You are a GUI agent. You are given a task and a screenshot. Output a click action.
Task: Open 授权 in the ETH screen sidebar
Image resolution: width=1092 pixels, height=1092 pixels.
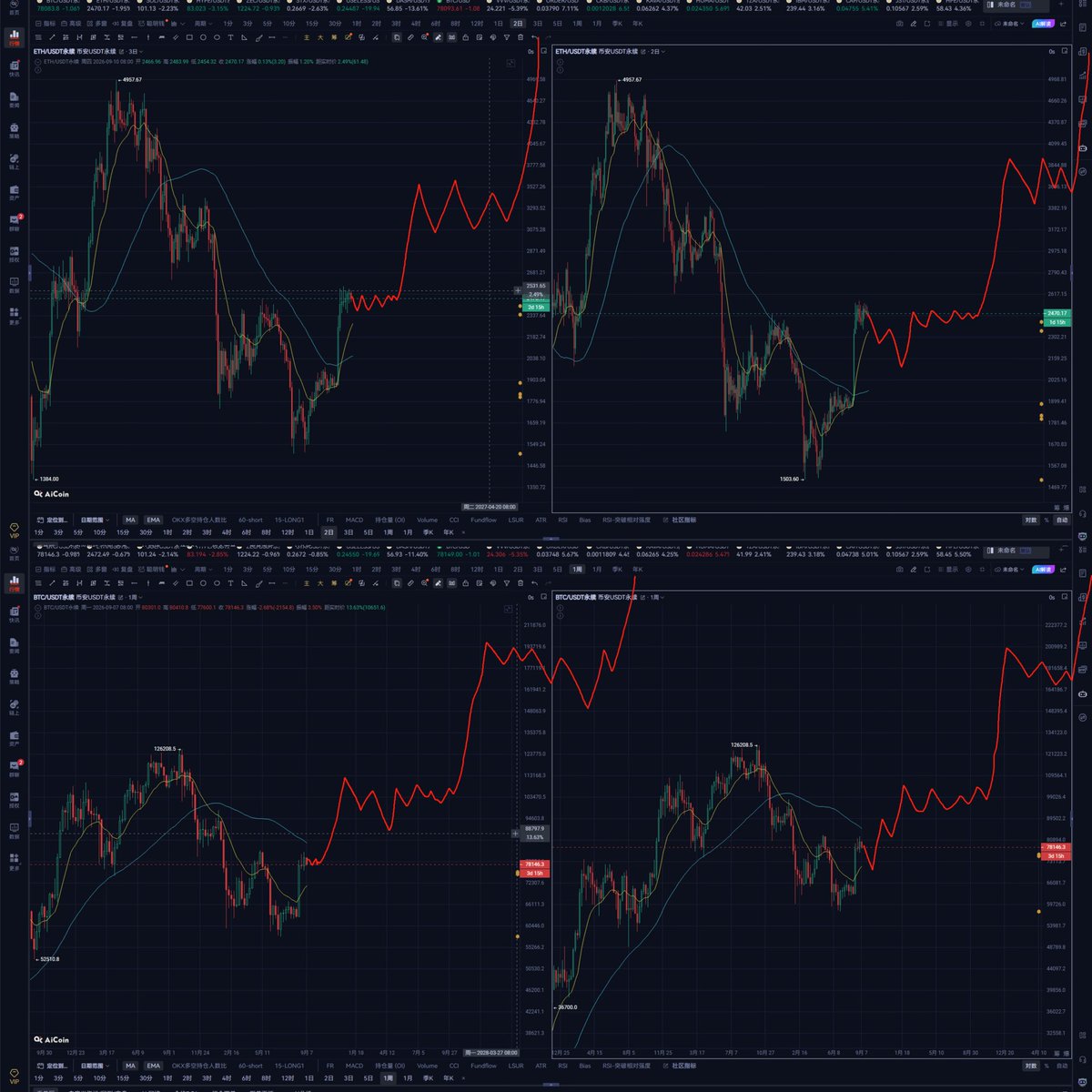(x=15, y=254)
